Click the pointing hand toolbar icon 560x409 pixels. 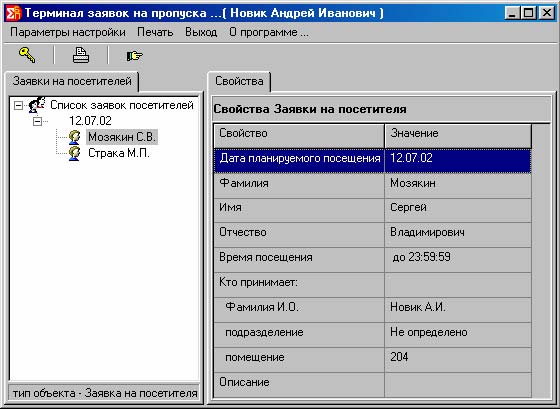(134, 56)
